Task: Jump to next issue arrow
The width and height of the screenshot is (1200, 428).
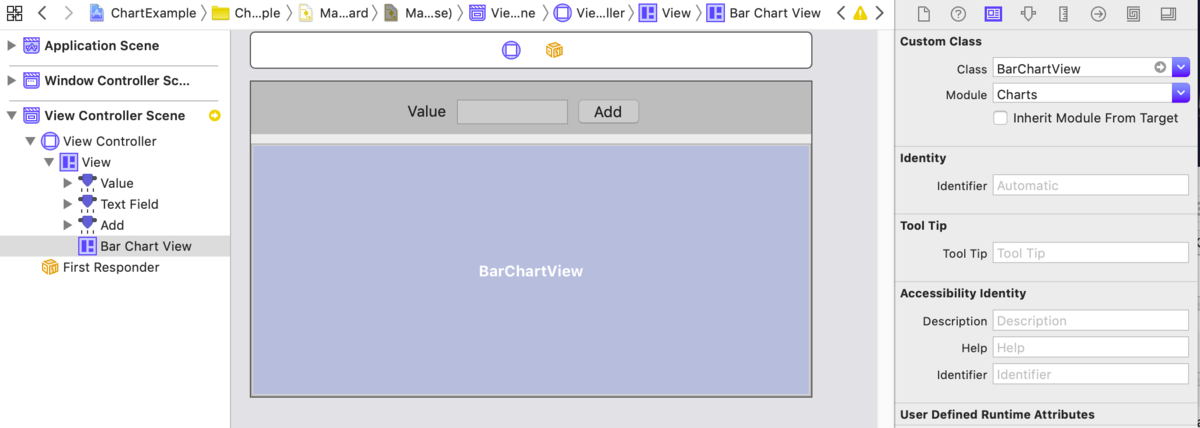Action: coord(879,13)
